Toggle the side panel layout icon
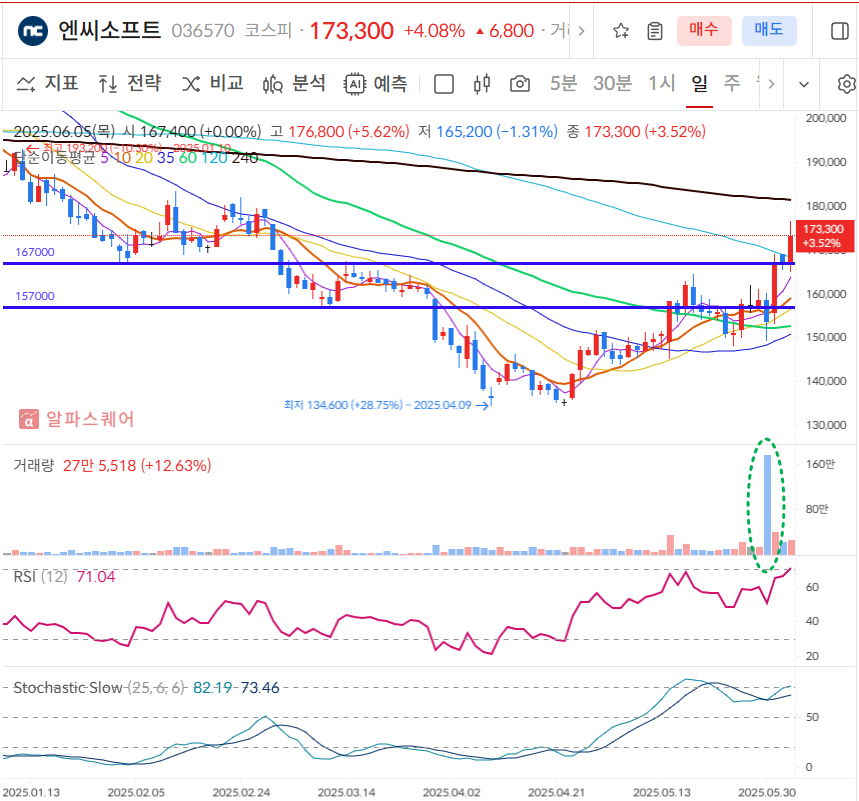The image size is (859, 801). point(839,31)
